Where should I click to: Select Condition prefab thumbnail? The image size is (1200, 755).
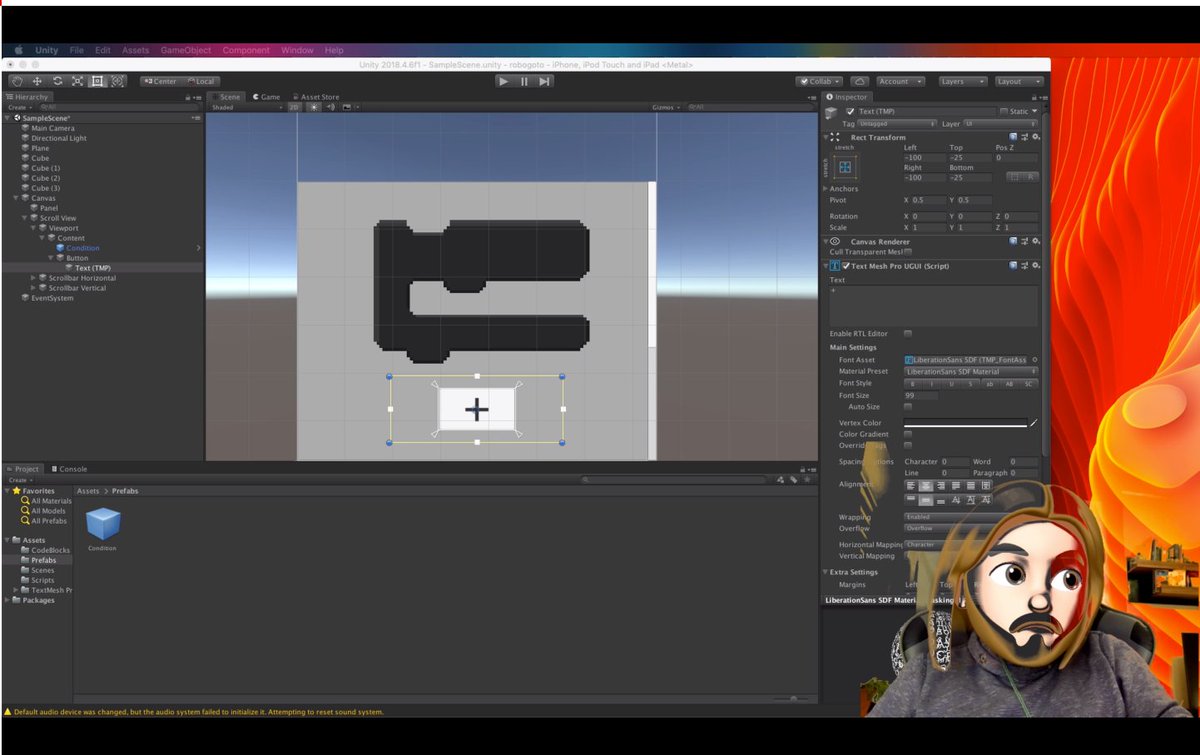click(103, 524)
